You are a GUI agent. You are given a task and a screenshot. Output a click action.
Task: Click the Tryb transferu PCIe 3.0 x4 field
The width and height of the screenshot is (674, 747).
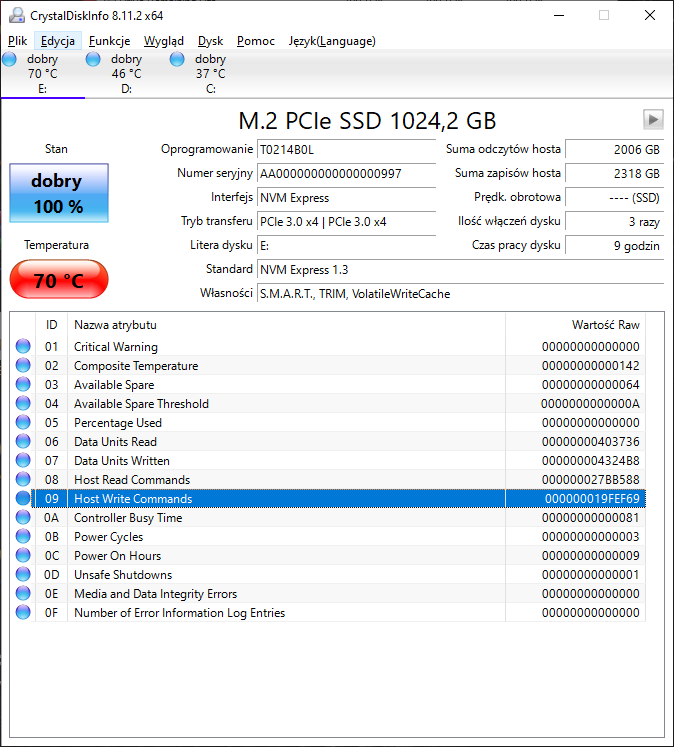pos(346,222)
